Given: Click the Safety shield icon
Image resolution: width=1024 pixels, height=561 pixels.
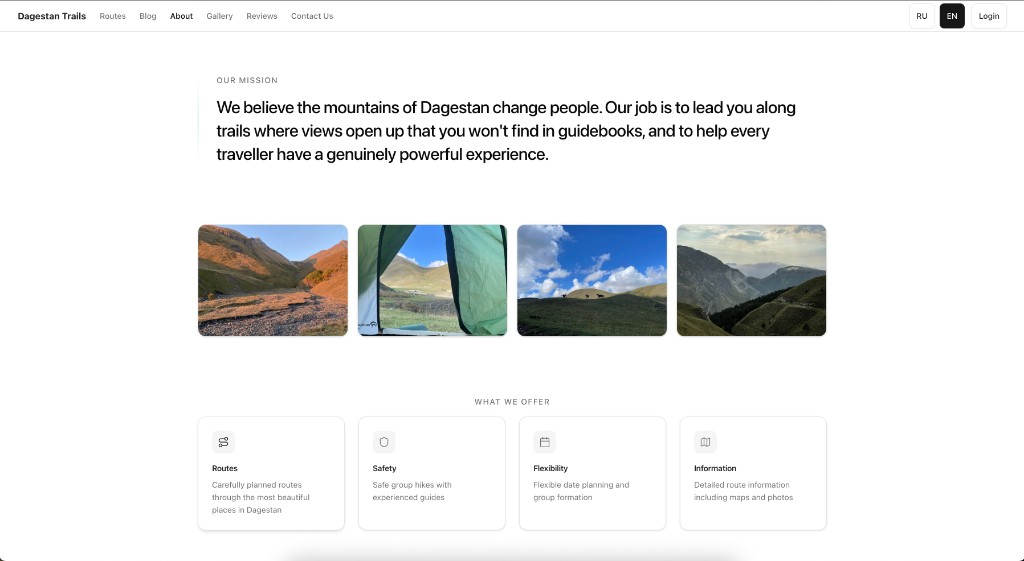Looking at the screenshot, I should (384, 442).
